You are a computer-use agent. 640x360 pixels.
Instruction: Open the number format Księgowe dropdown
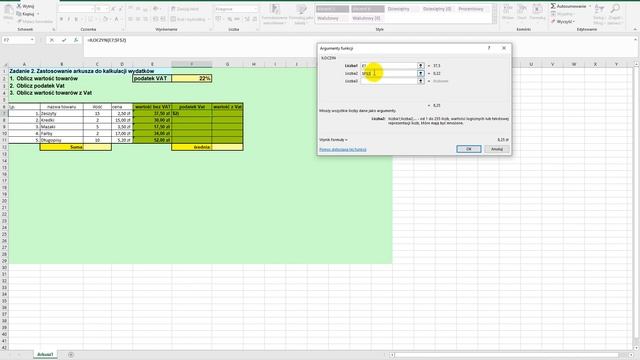(x=256, y=9)
